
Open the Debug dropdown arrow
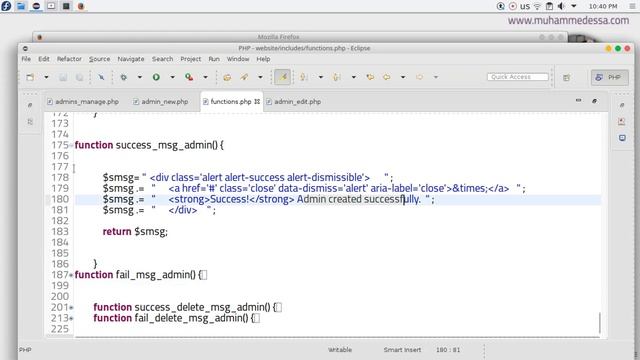point(139,77)
